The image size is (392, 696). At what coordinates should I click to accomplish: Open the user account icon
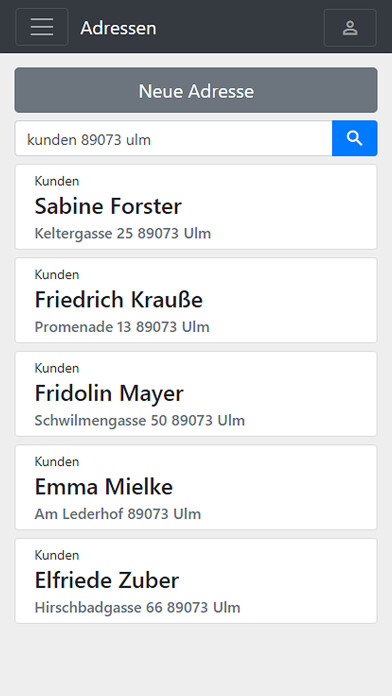pos(350,28)
